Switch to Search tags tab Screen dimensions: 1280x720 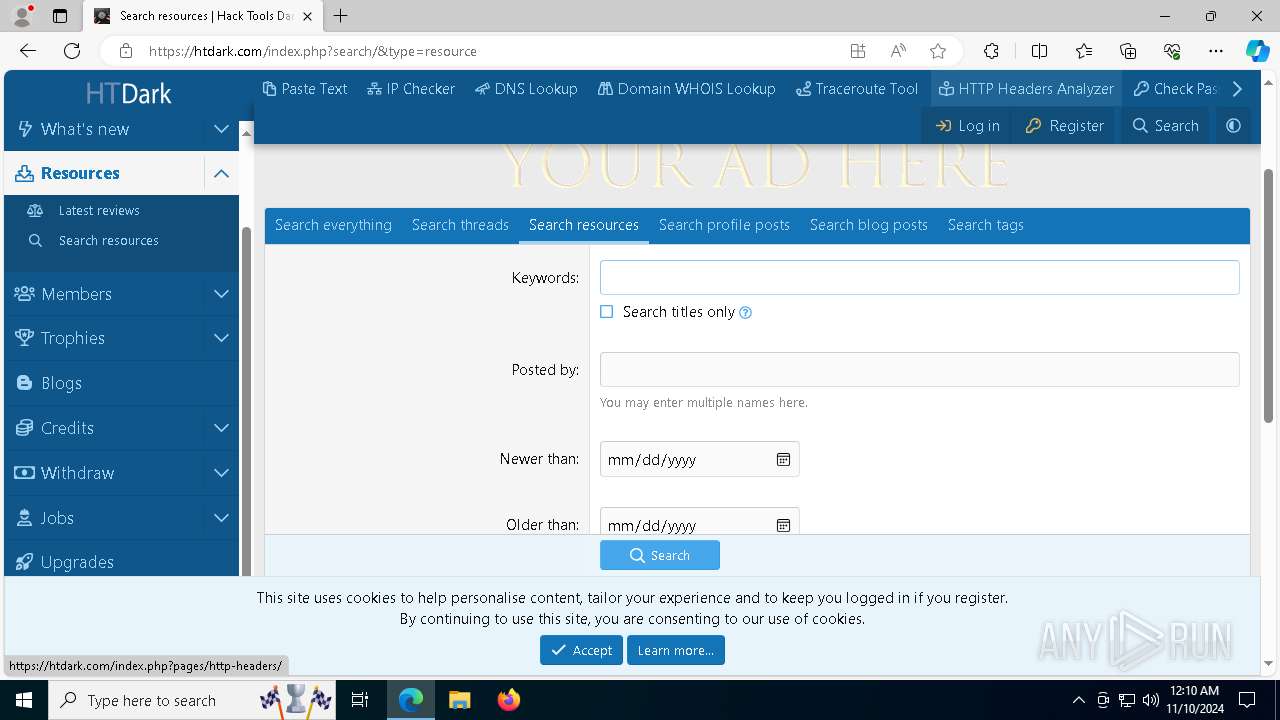click(986, 225)
